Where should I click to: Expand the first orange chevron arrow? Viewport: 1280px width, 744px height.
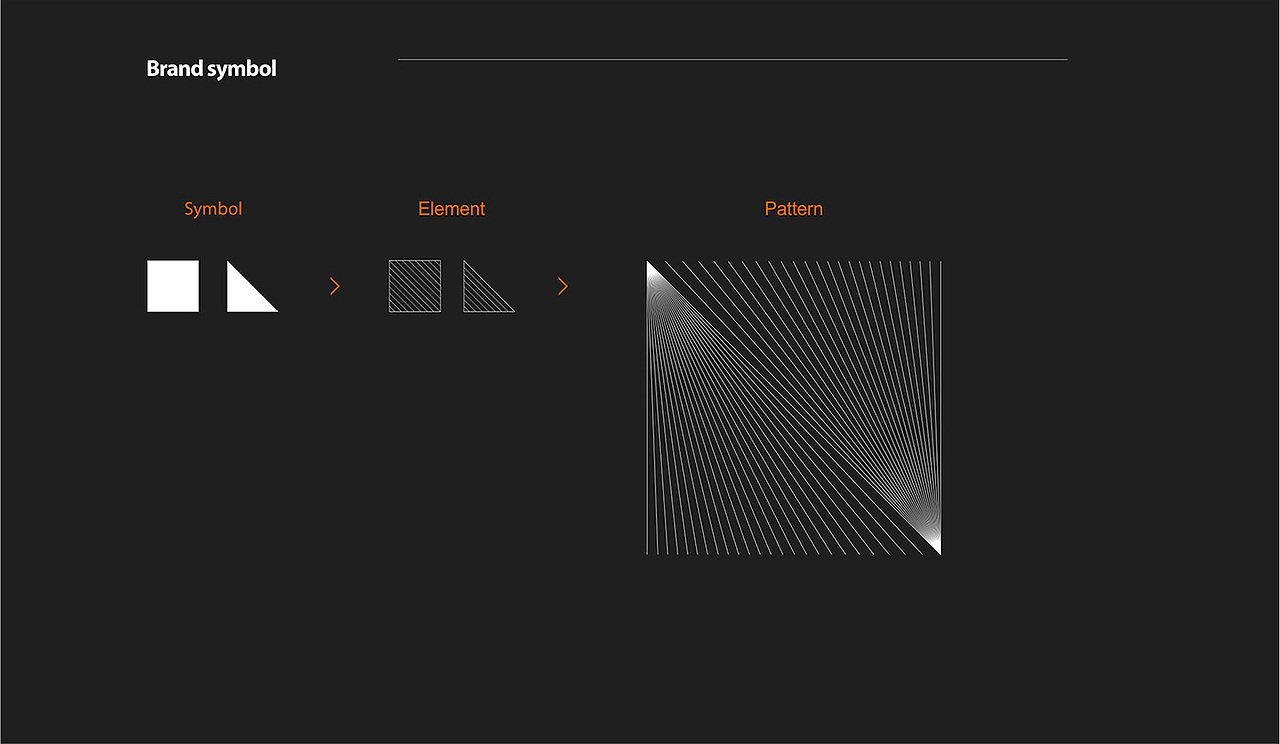pos(334,286)
